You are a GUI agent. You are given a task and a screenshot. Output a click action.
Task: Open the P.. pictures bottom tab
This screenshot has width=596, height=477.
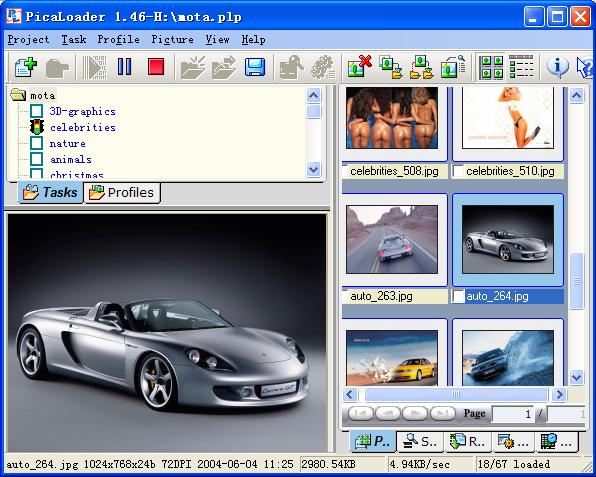[x=373, y=441]
